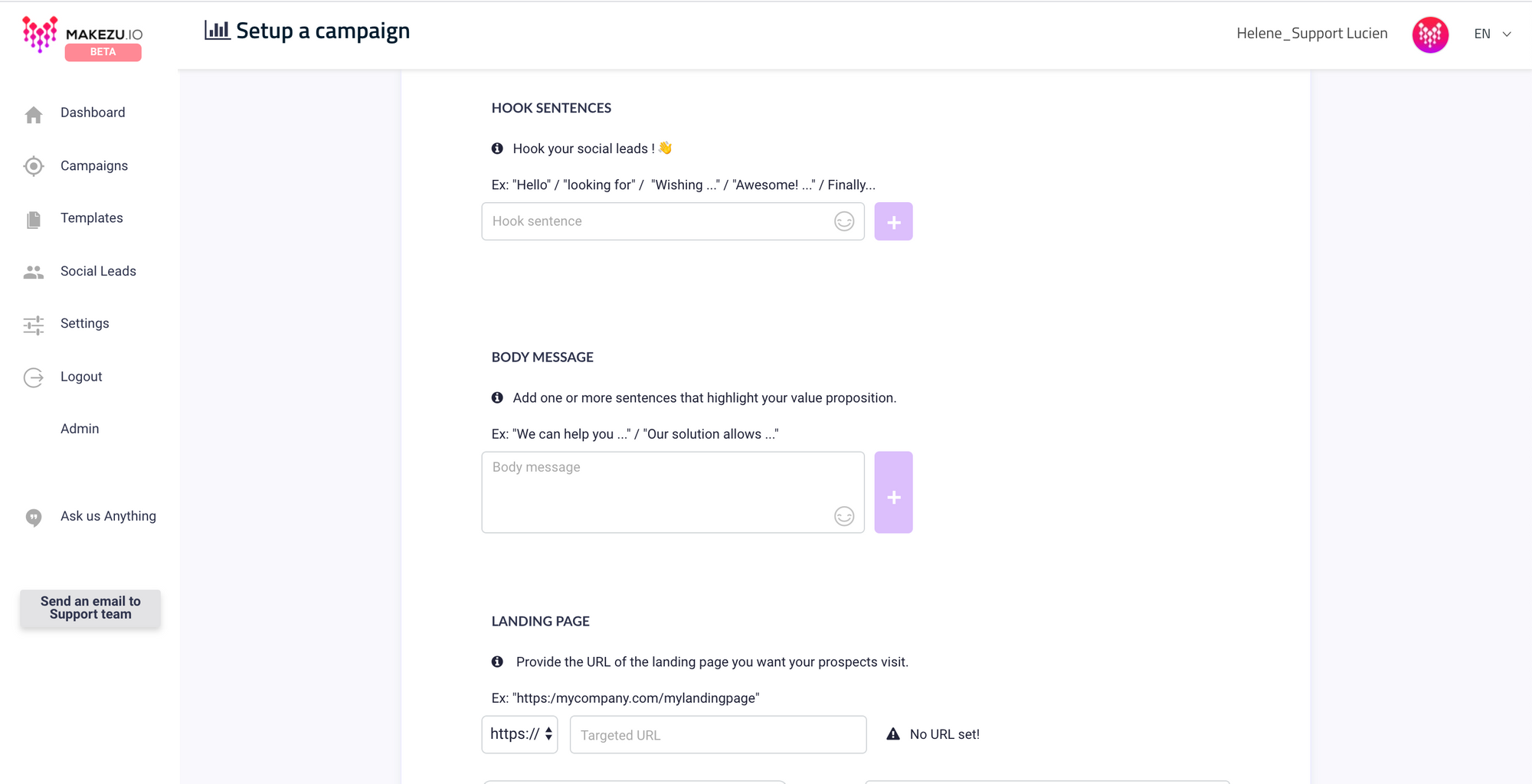Open emoji picker in Hook sentence field
1532x784 pixels.
[844, 222]
